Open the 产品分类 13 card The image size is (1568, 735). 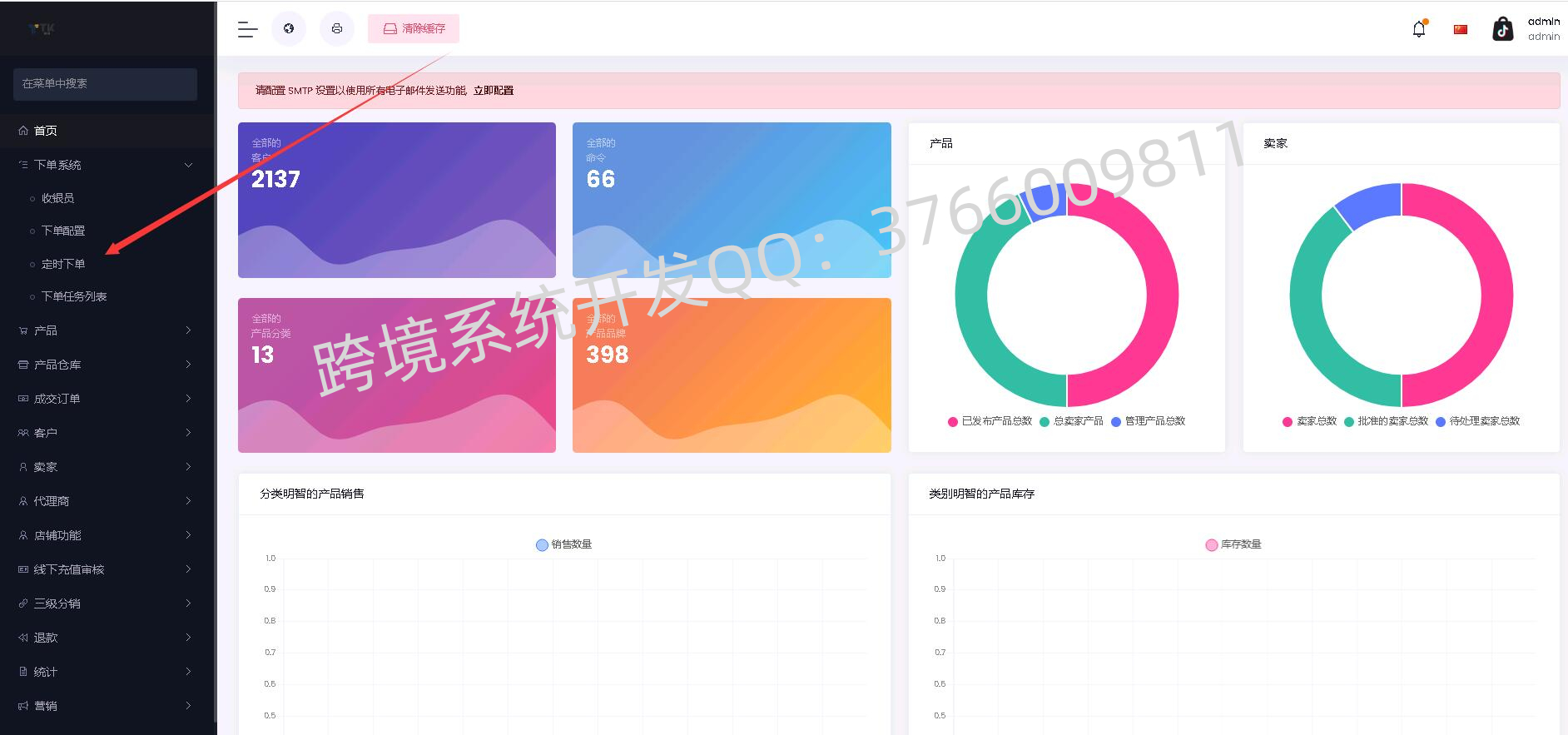click(x=397, y=375)
